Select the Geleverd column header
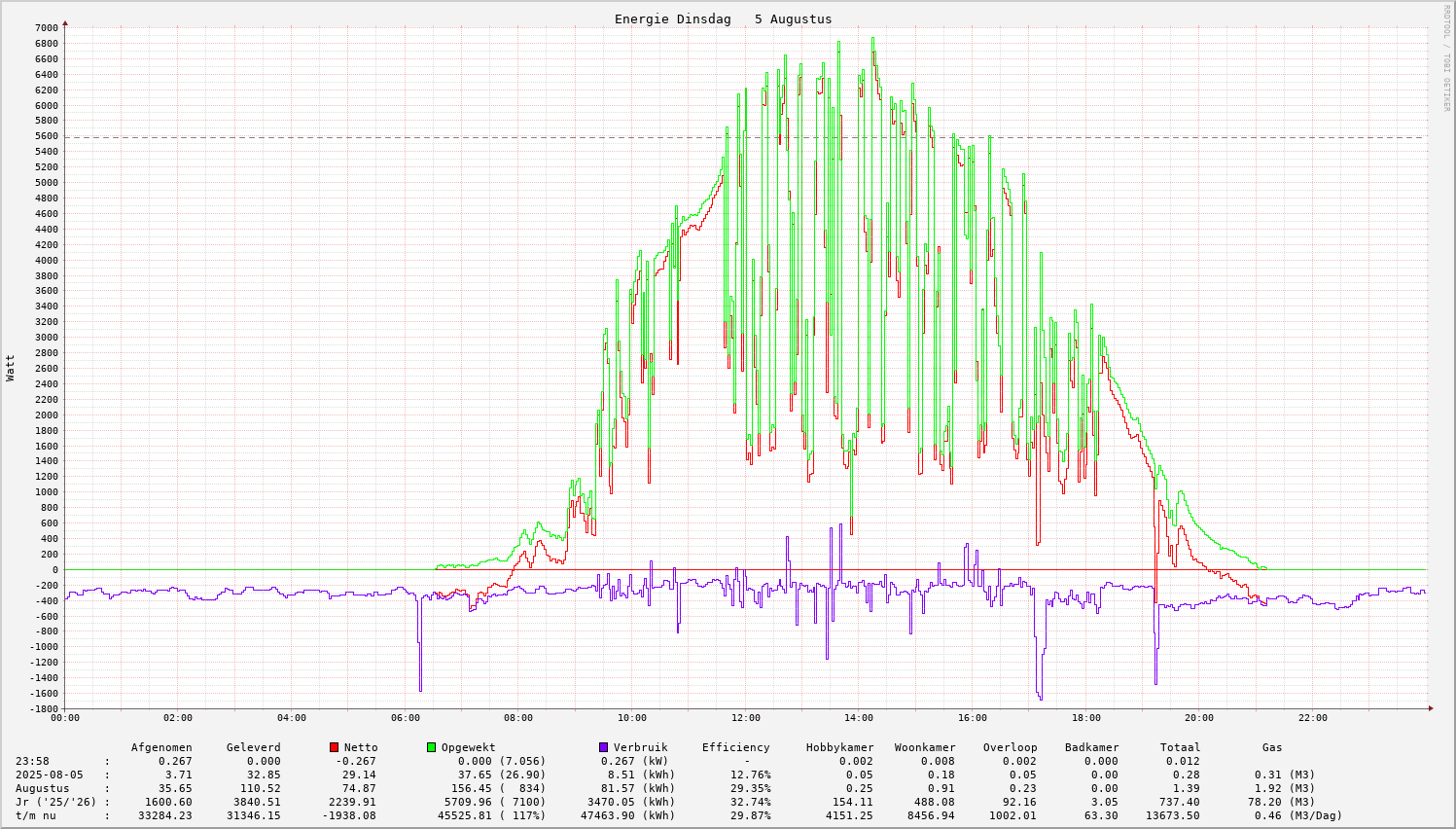 [x=253, y=747]
